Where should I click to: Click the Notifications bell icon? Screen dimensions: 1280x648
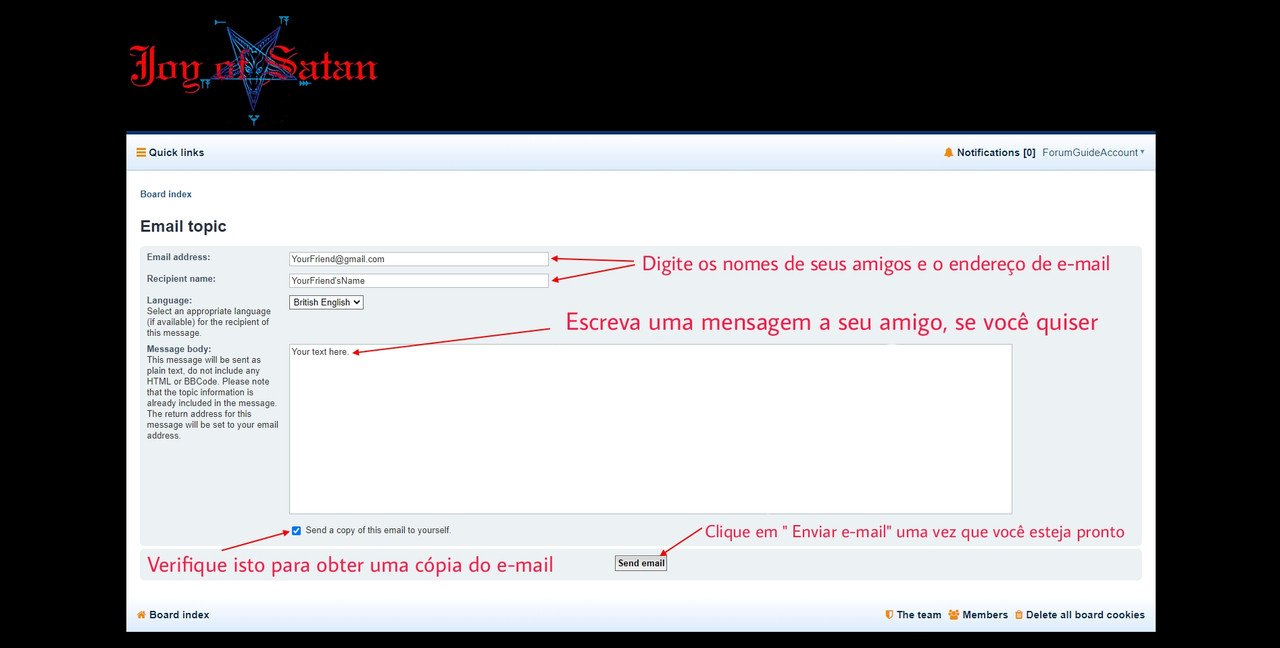tap(948, 153)
